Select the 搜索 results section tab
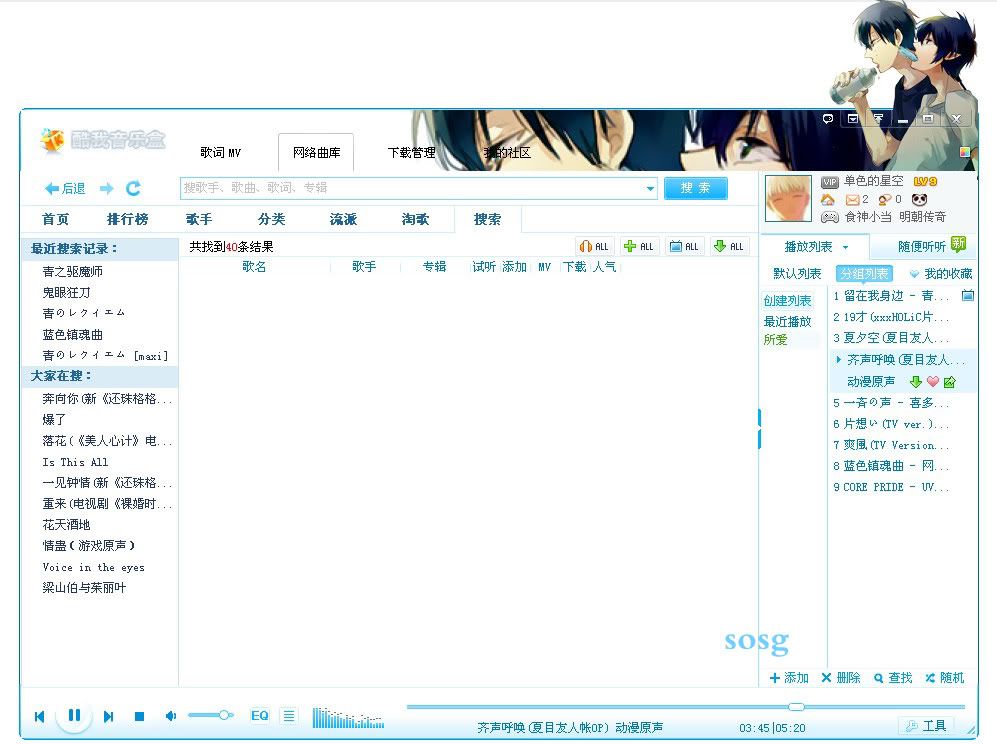The image size is (997, 744). 488,219
